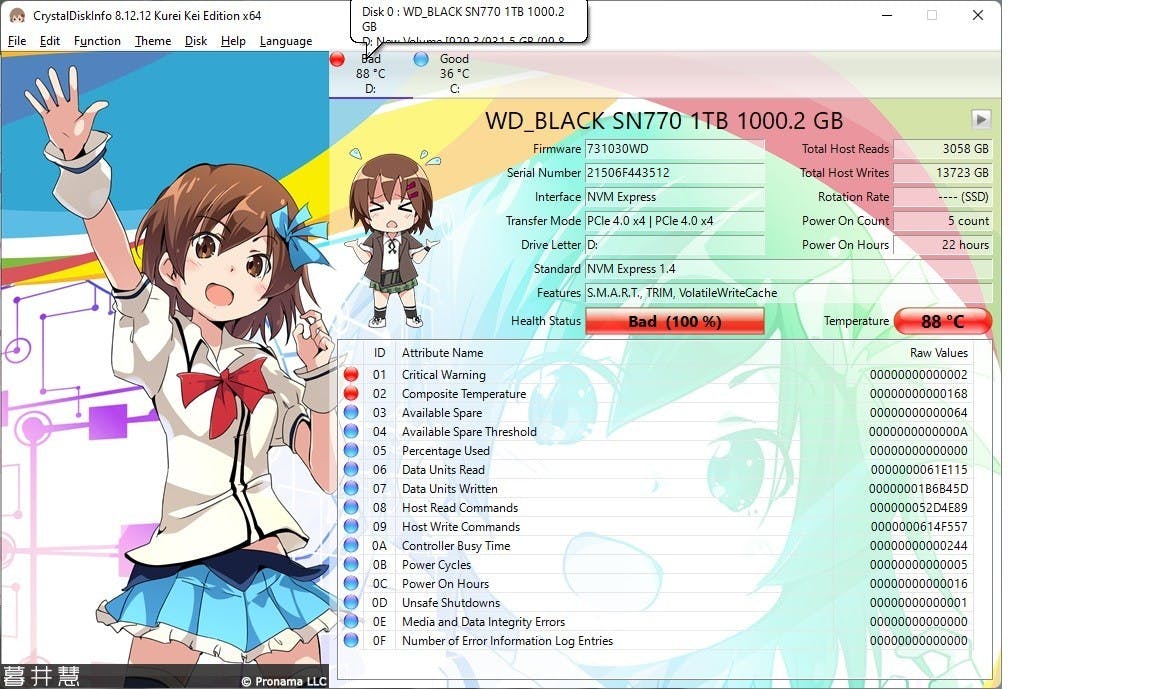Open the Function menu

97,41
